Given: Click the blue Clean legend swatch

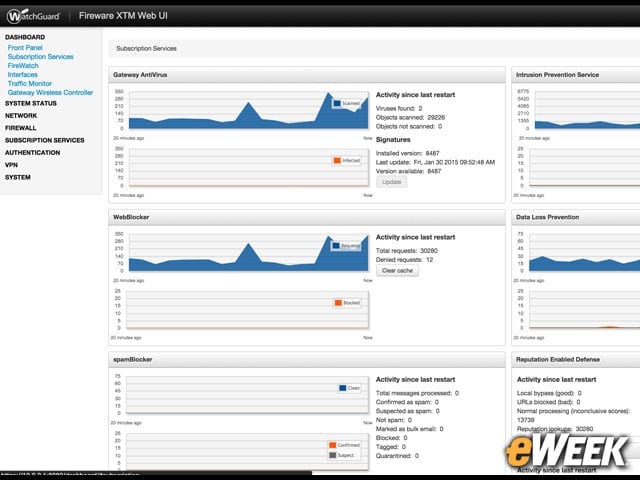Looking at the screenshot, I should (x=343, y=388).
